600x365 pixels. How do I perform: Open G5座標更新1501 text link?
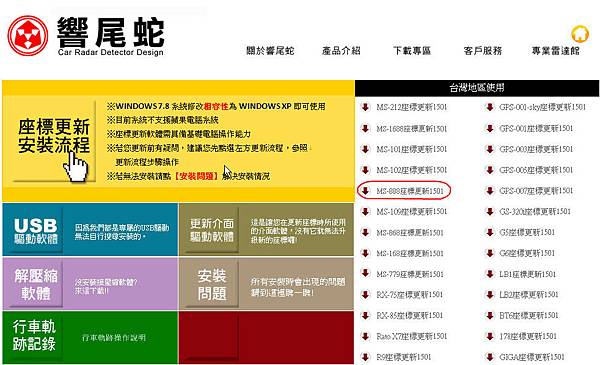pos(527,232)
